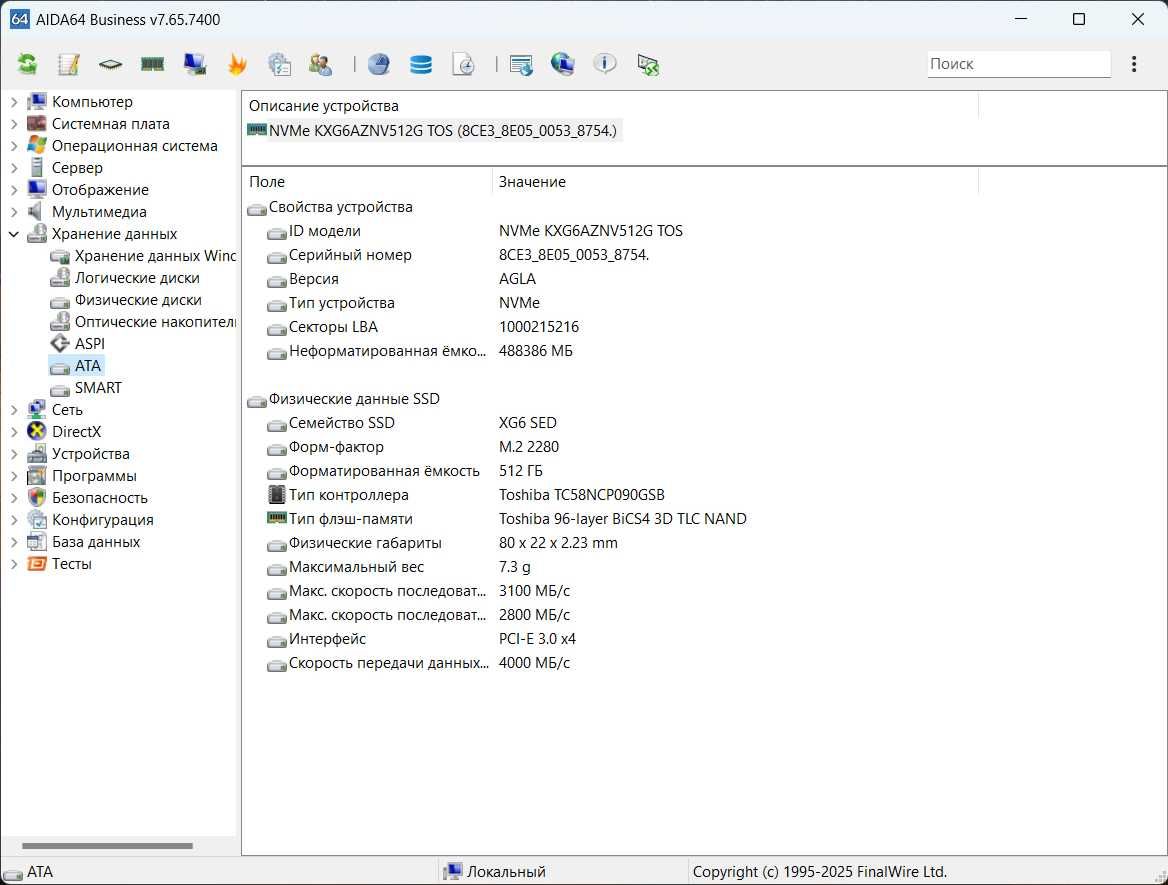Open the Report toolbar icon
Screen dimensions: 1168x885
tap(69, 65)
